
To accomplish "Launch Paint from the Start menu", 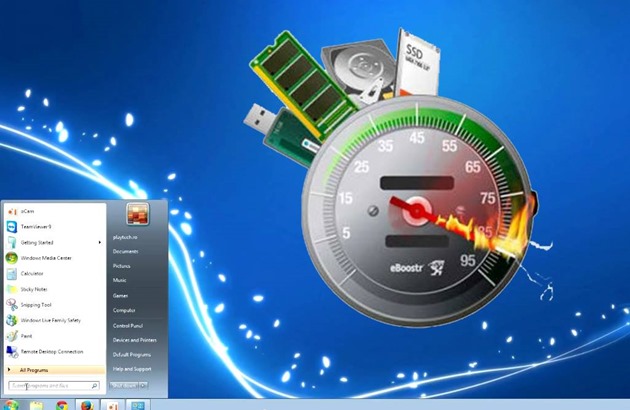I will (26, 336).
